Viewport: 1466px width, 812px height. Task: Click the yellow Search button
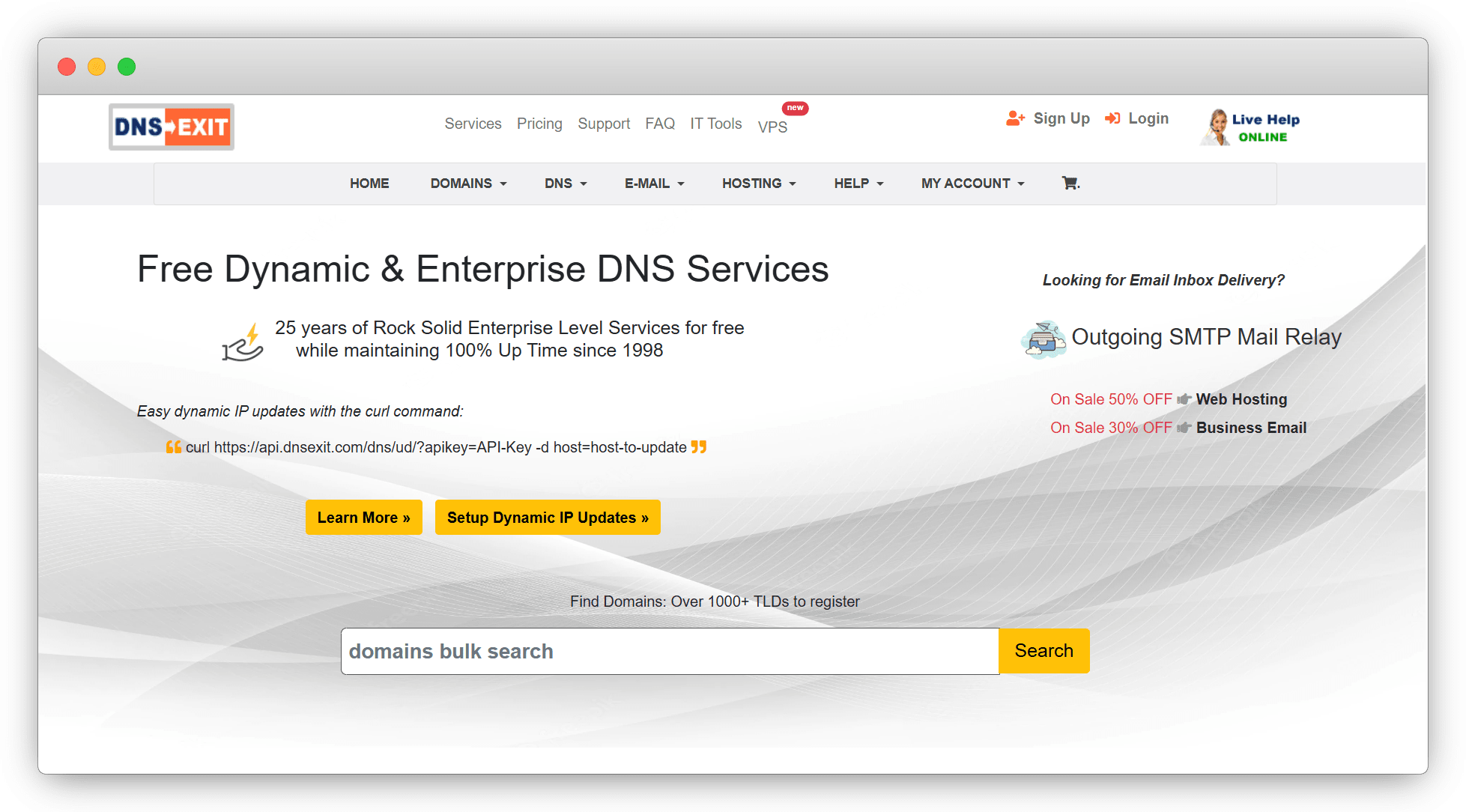tap(1044, 651)
